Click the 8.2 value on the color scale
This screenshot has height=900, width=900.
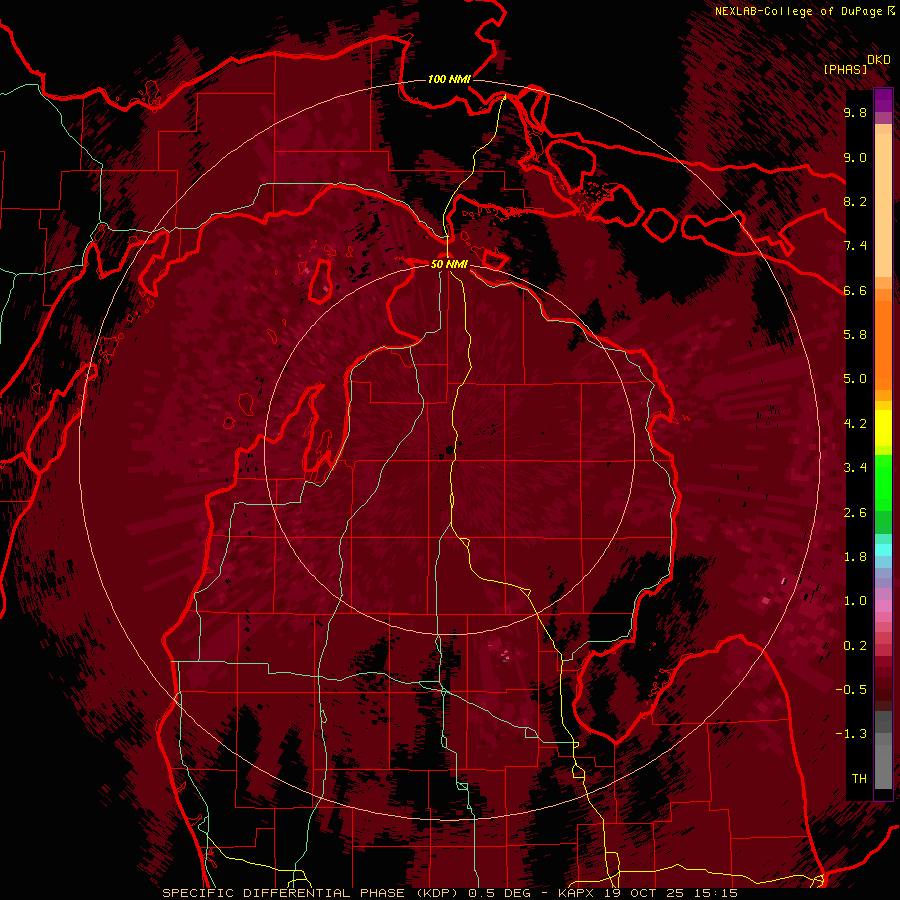click(855, 201)
